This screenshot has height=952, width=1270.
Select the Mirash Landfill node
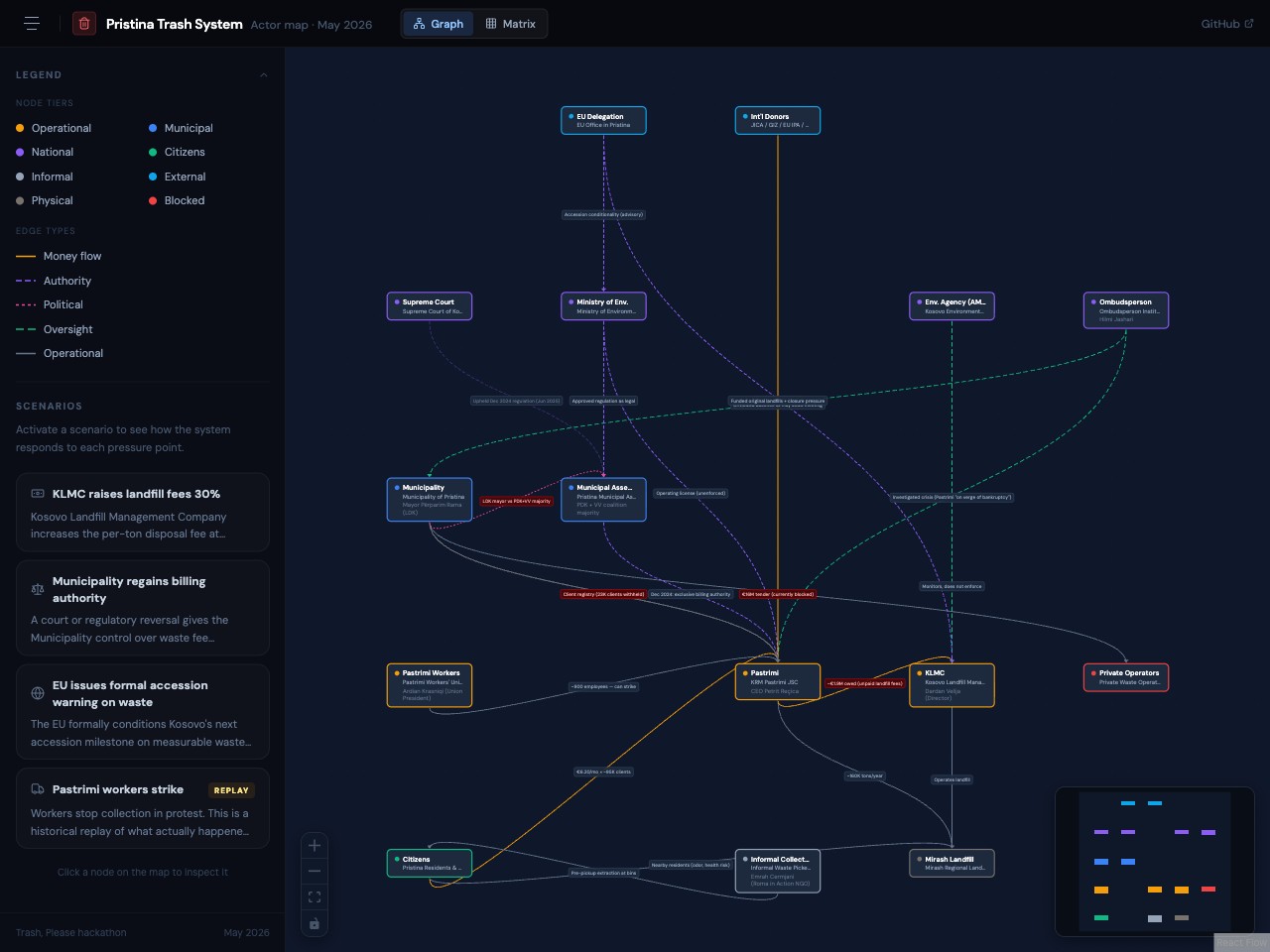pyautogui.click(x=952, y=863)
